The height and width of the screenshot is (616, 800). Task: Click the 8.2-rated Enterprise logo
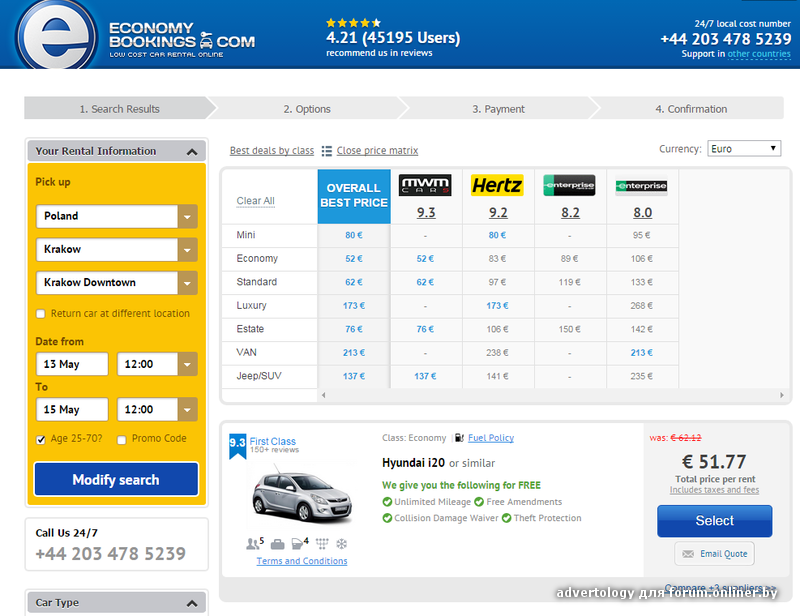pyautogui.click(x=569, y=186)
